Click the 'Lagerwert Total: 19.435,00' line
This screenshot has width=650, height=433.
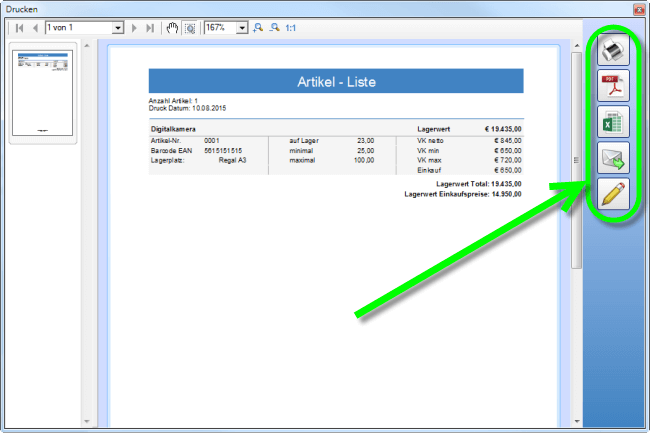click(479, 184)
